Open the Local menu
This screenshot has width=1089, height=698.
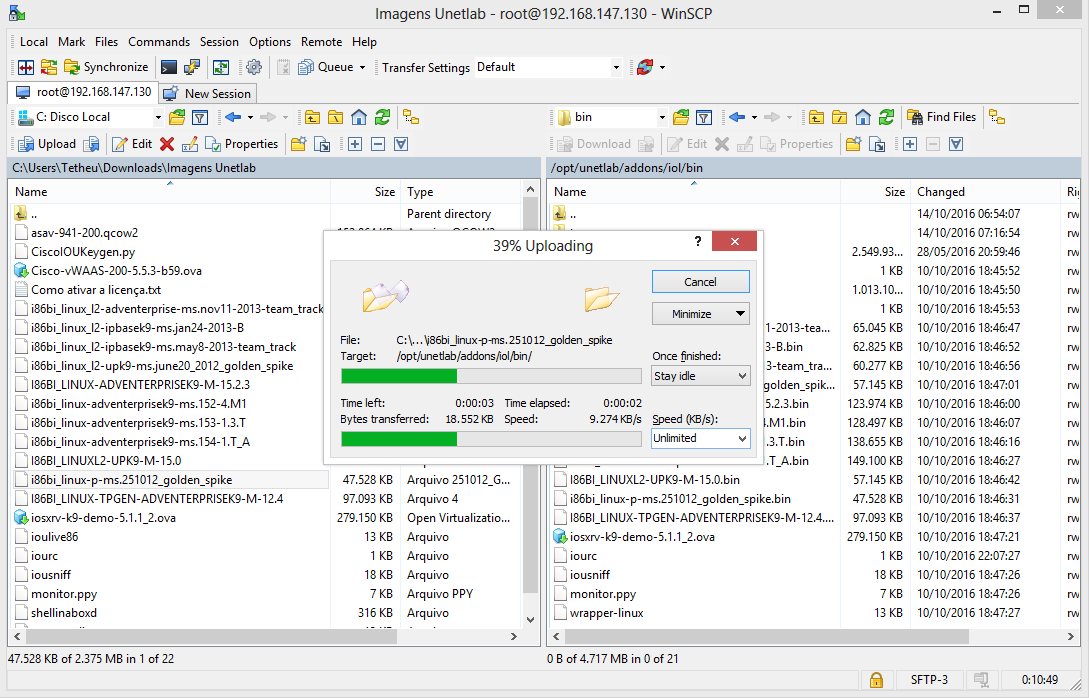tap(34, 42)
